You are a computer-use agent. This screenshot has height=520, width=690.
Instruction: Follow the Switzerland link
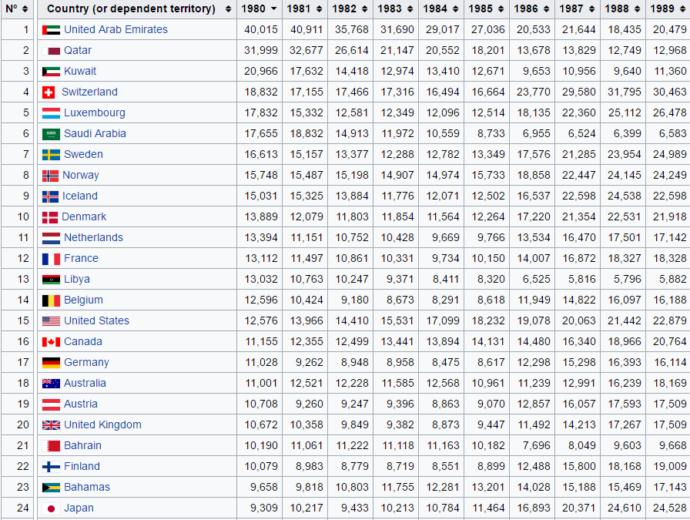pos(89,92)
